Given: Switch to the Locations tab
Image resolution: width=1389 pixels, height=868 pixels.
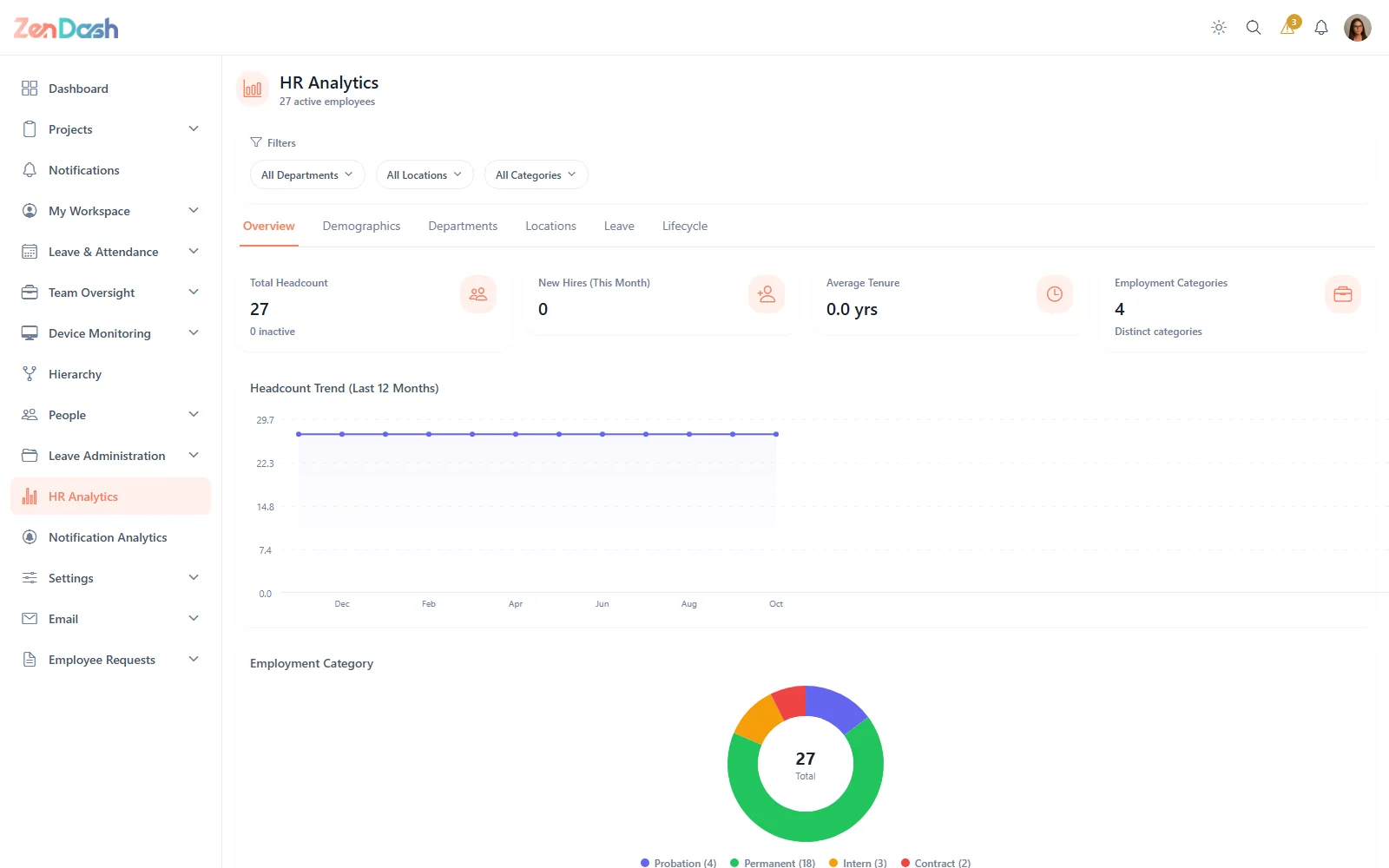Looking at the screenshot, I should click(x=550, y=226).
